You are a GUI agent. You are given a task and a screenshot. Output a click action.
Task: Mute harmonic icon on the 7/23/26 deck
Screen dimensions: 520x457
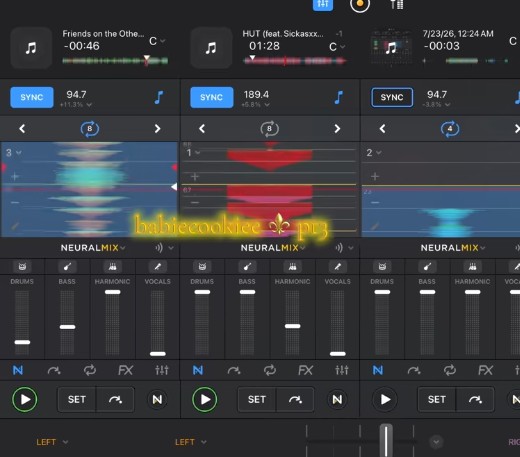click(473, 267)
